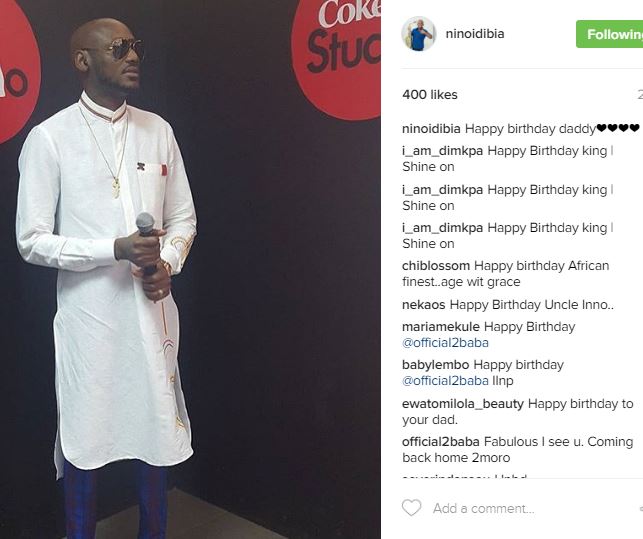Open first i_am_dimkpa comment username

442,151
